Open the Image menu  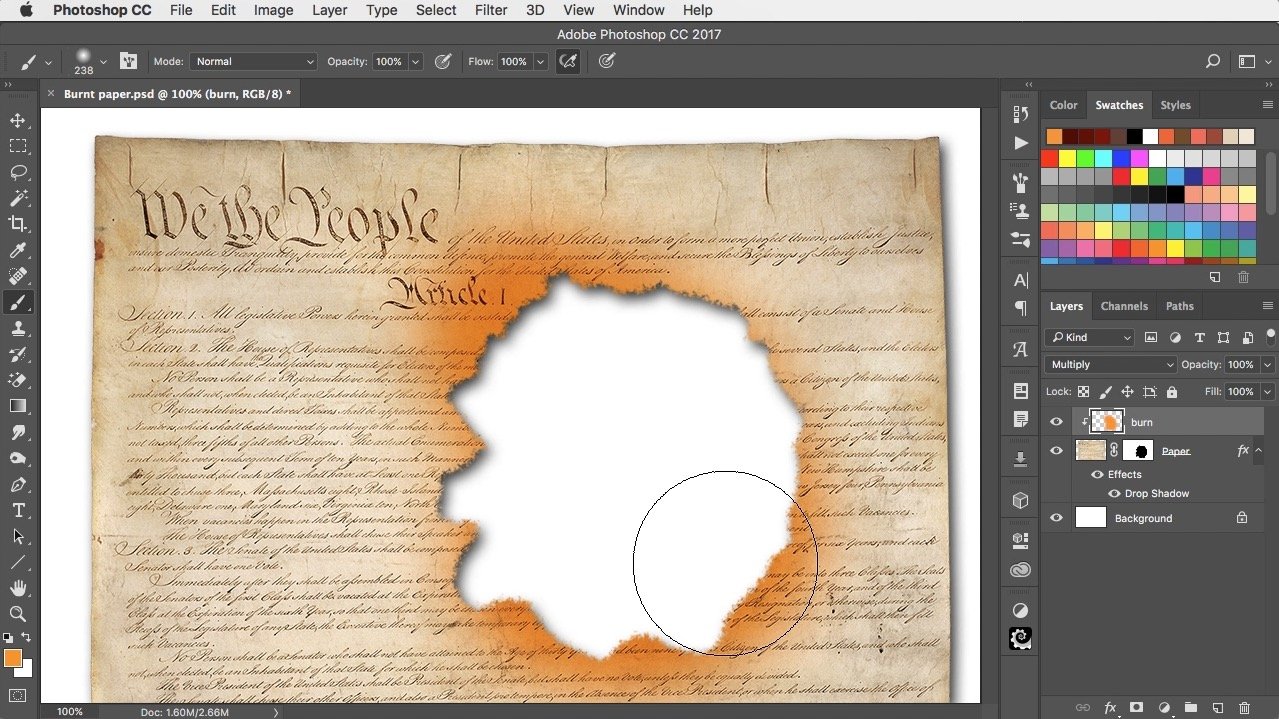point(273,10)
